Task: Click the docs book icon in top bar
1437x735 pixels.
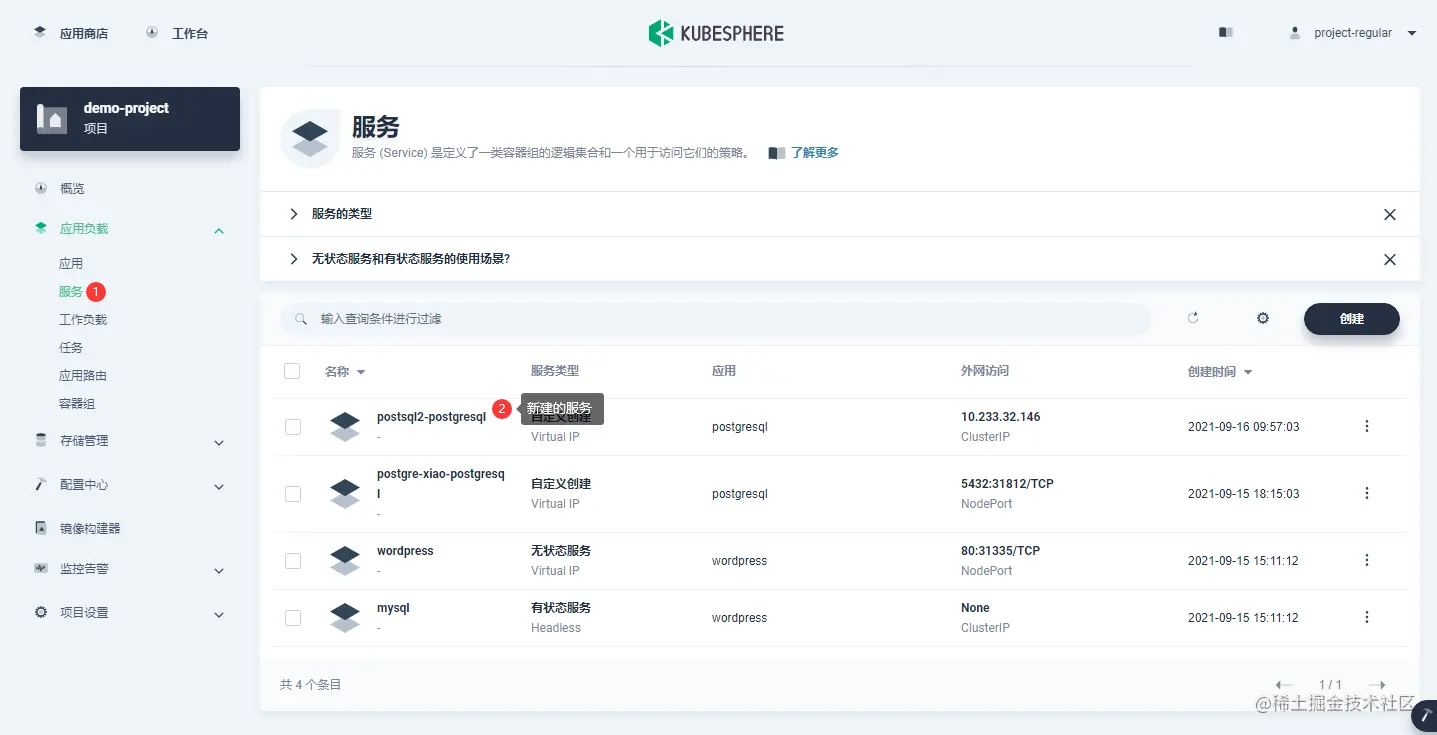Action: tap(1226, 33)
